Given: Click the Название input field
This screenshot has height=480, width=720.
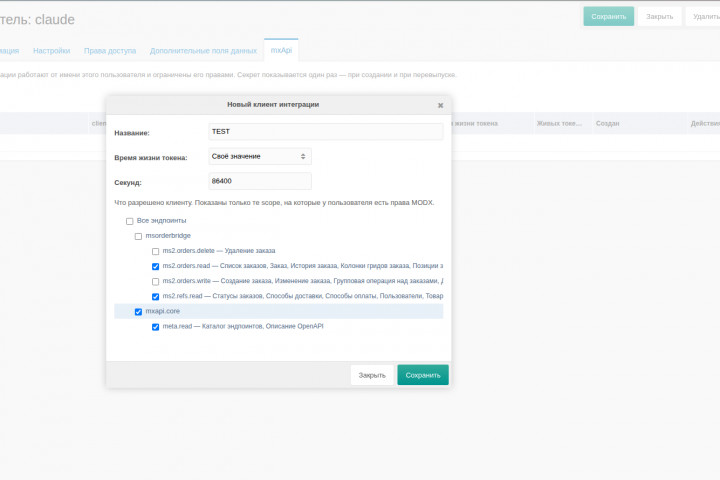Looking at the screenshot, I should click(326, 131).
